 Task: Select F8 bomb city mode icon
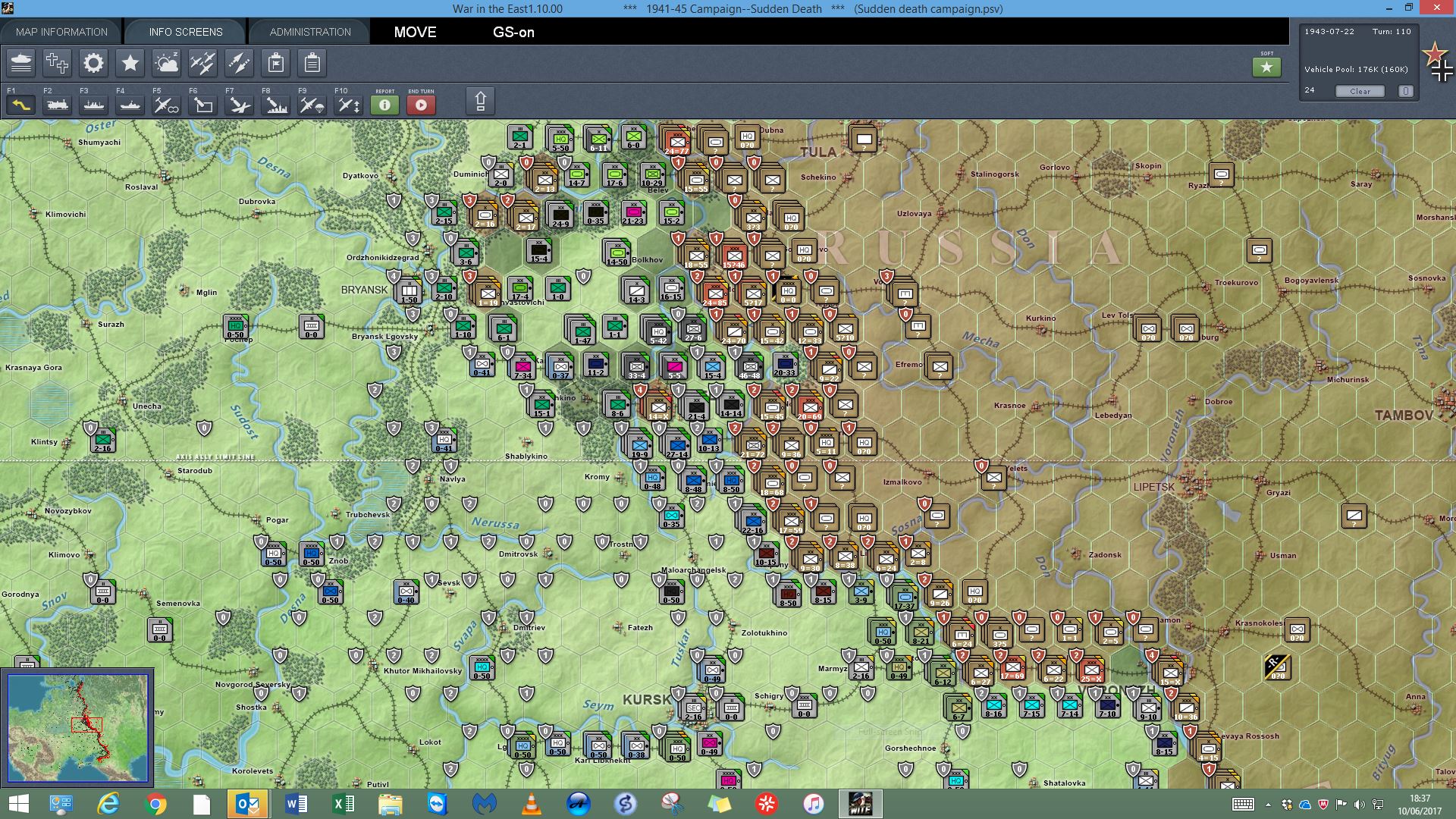[275, 105]
